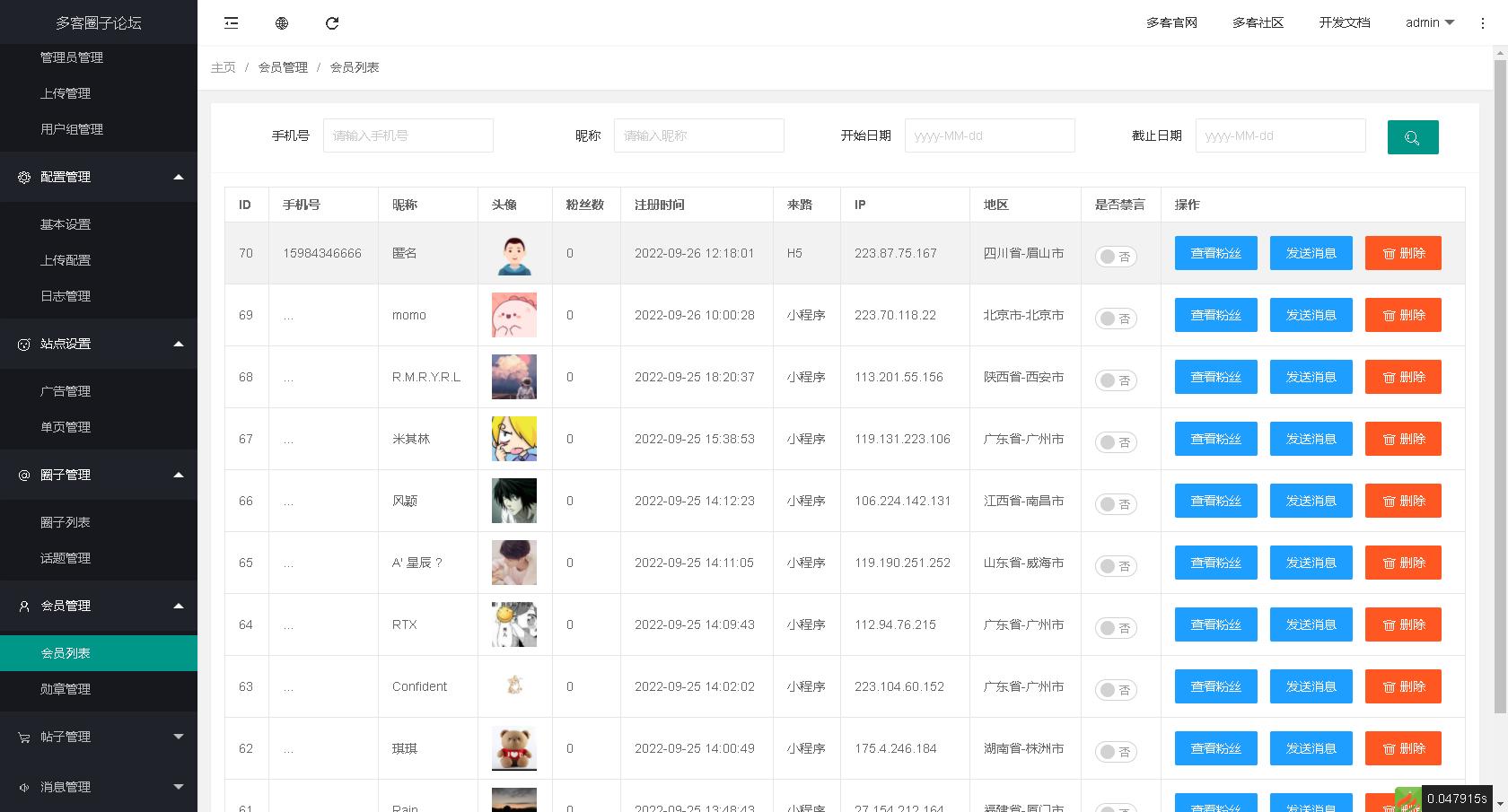Toggle 禁言 for user 匿名
Viewport: 1508px width, 812px height.
tap(1116, 256)
